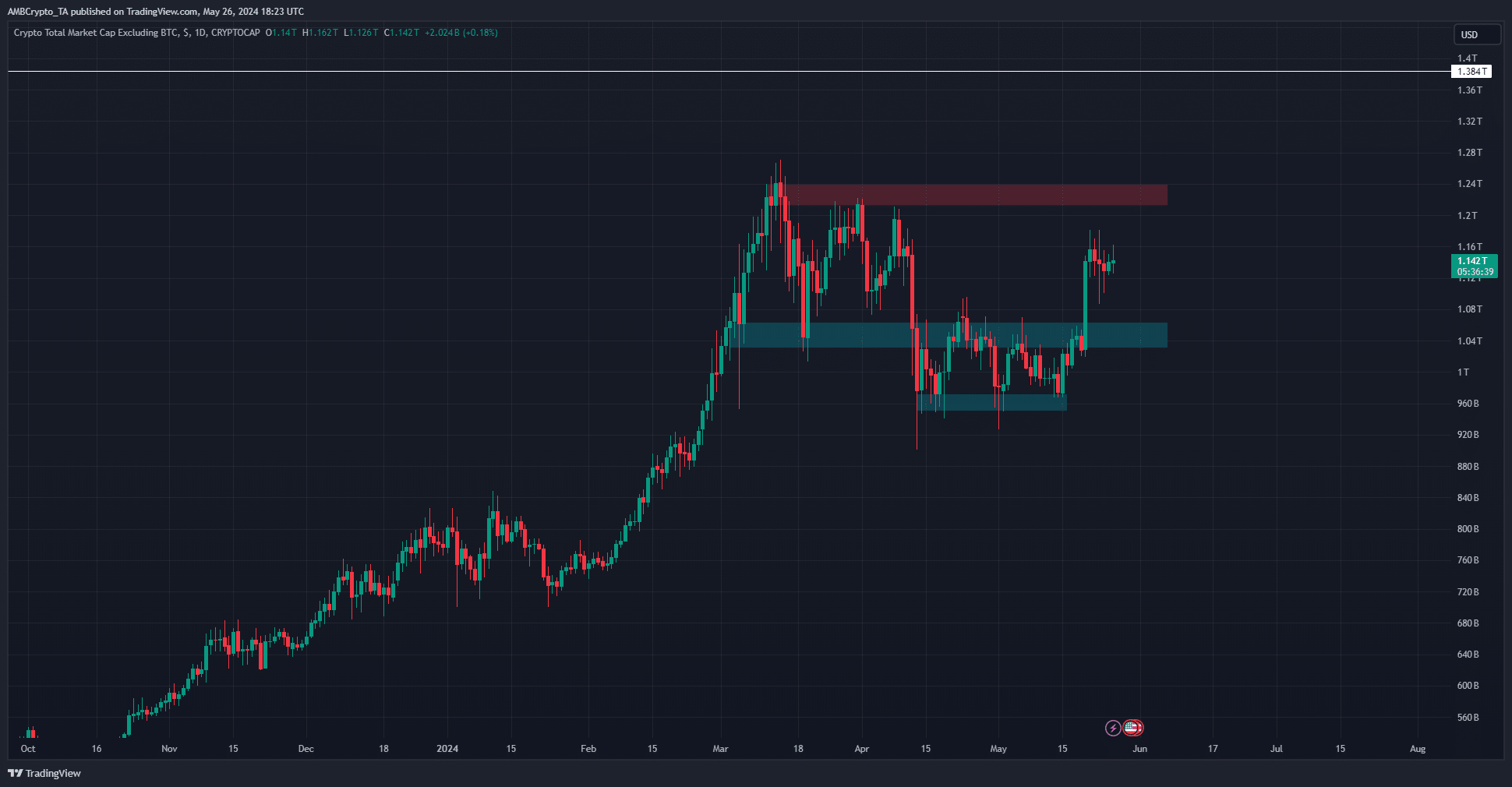Click the H1.162T high value in legend
This screenshot has width=1512, height=787.
pyautogui.click(x=320, y=33)
